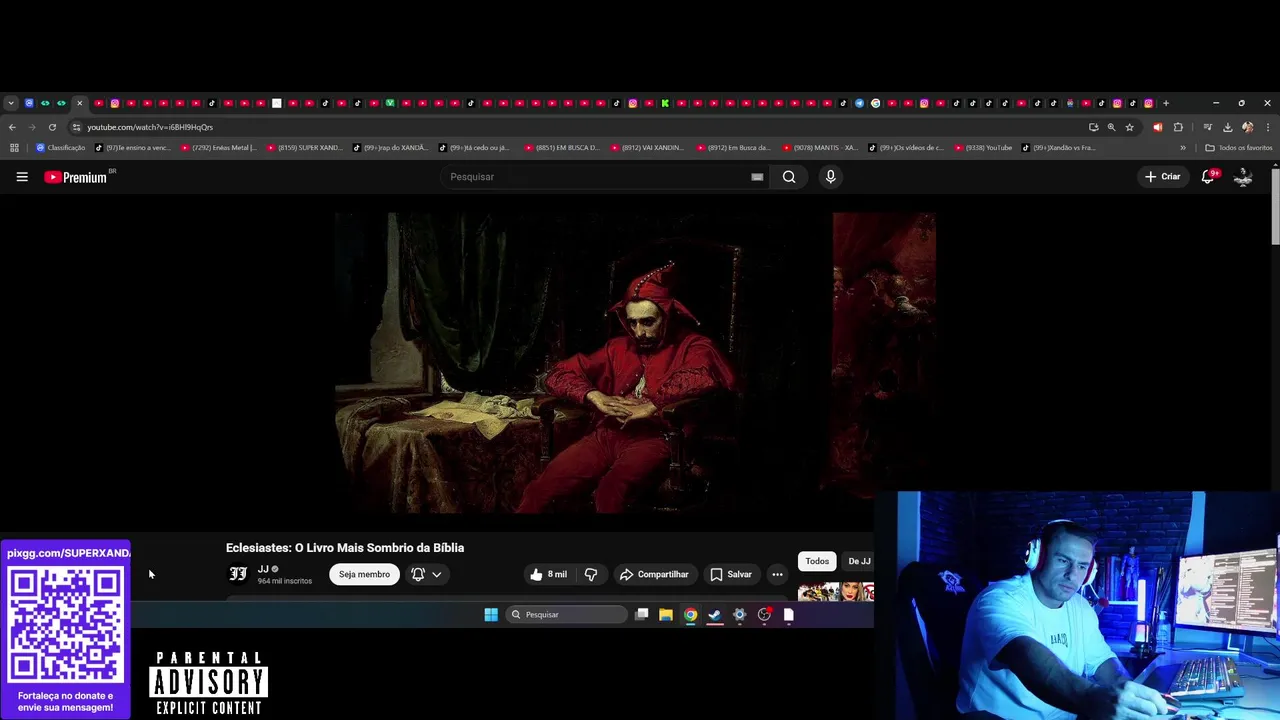Image resolution: width=1280 pixels, height=720 pixels.
Task: Open File Explorer from the taskbar
Action: (x=666, y=615)
